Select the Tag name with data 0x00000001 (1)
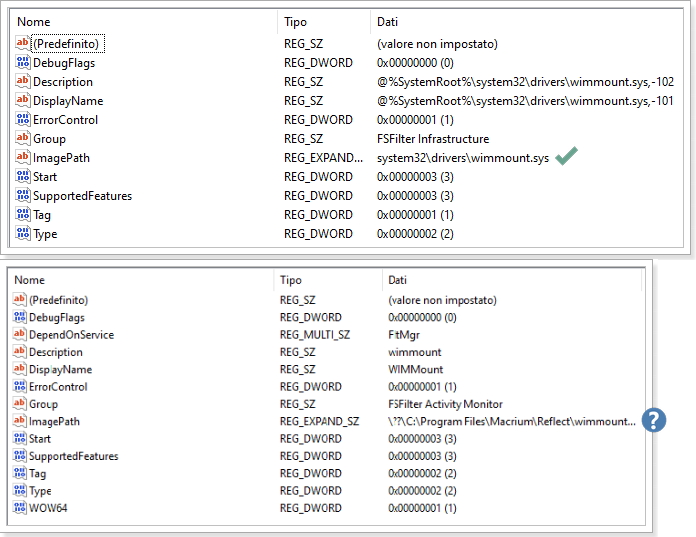Viewport: 696px width, 537px height. tap(42, 215)
